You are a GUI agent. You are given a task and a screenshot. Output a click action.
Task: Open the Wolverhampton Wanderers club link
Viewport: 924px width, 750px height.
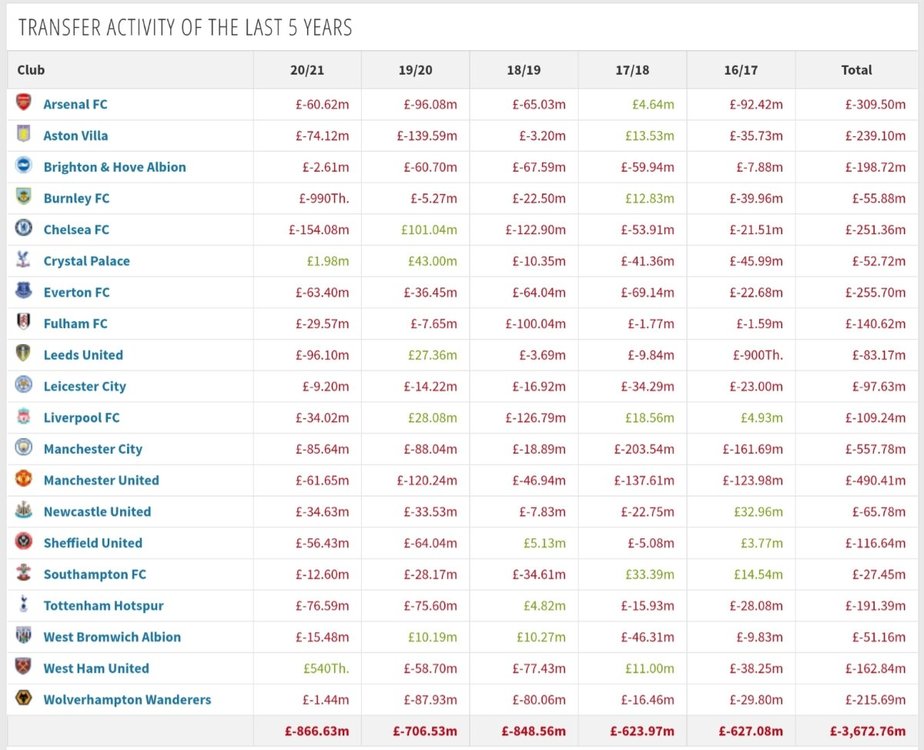point(127,699)
